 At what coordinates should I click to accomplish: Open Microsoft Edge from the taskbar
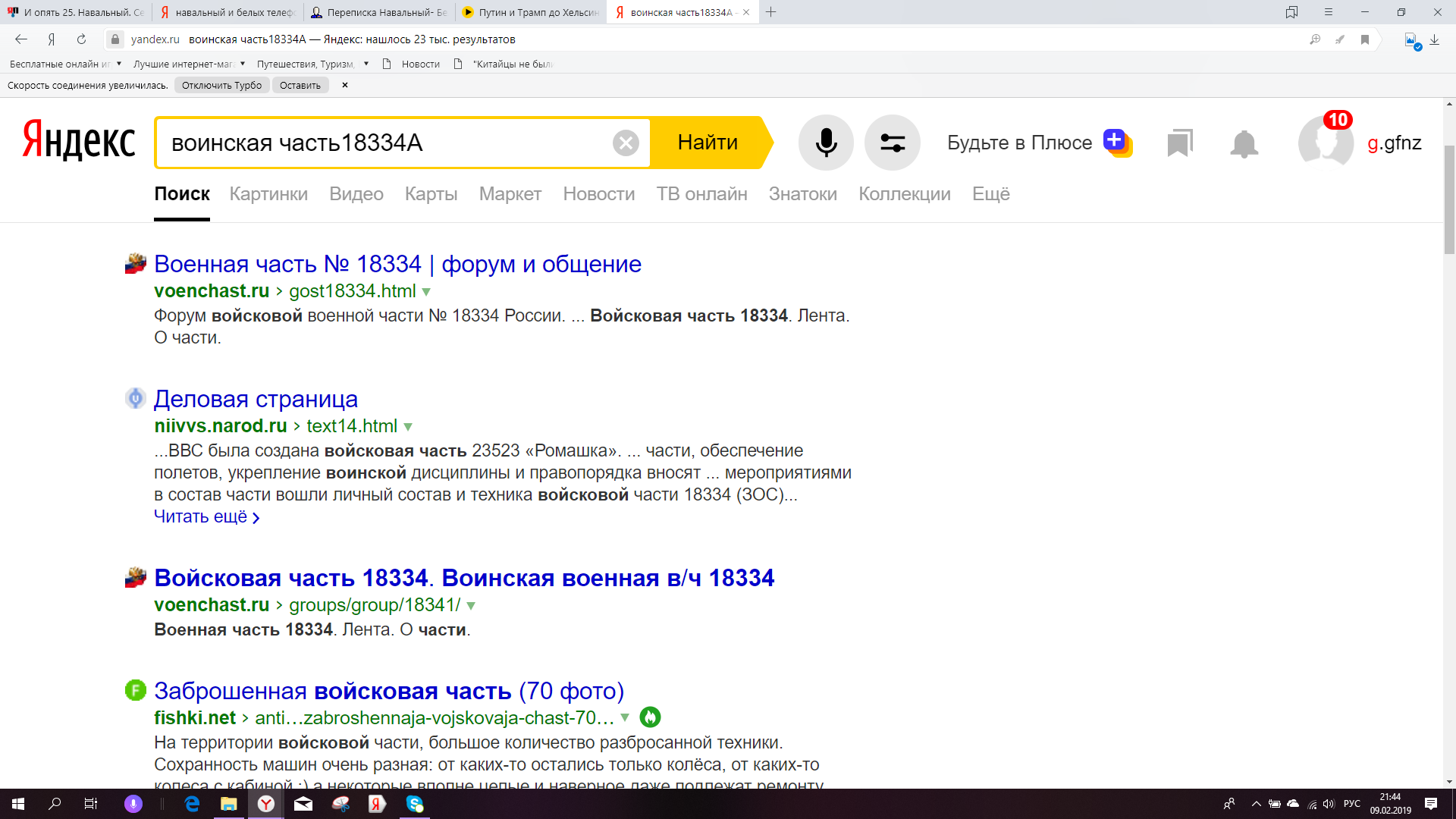(193, 804)
